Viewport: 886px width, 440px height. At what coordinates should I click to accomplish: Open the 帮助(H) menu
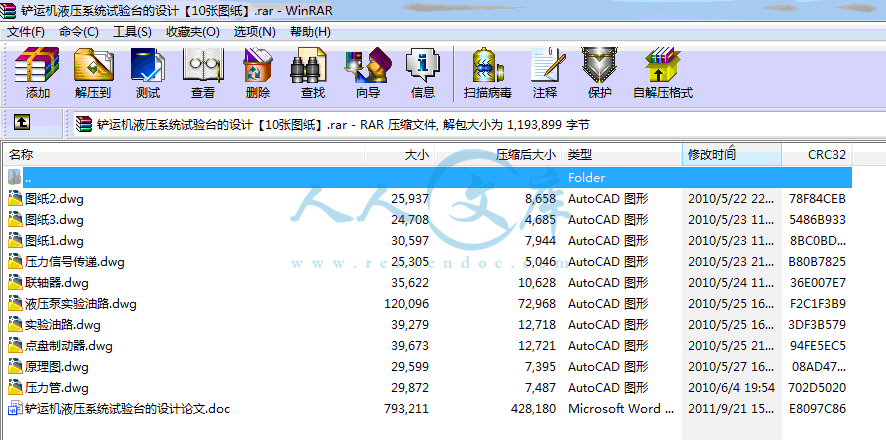click(310, 32)
